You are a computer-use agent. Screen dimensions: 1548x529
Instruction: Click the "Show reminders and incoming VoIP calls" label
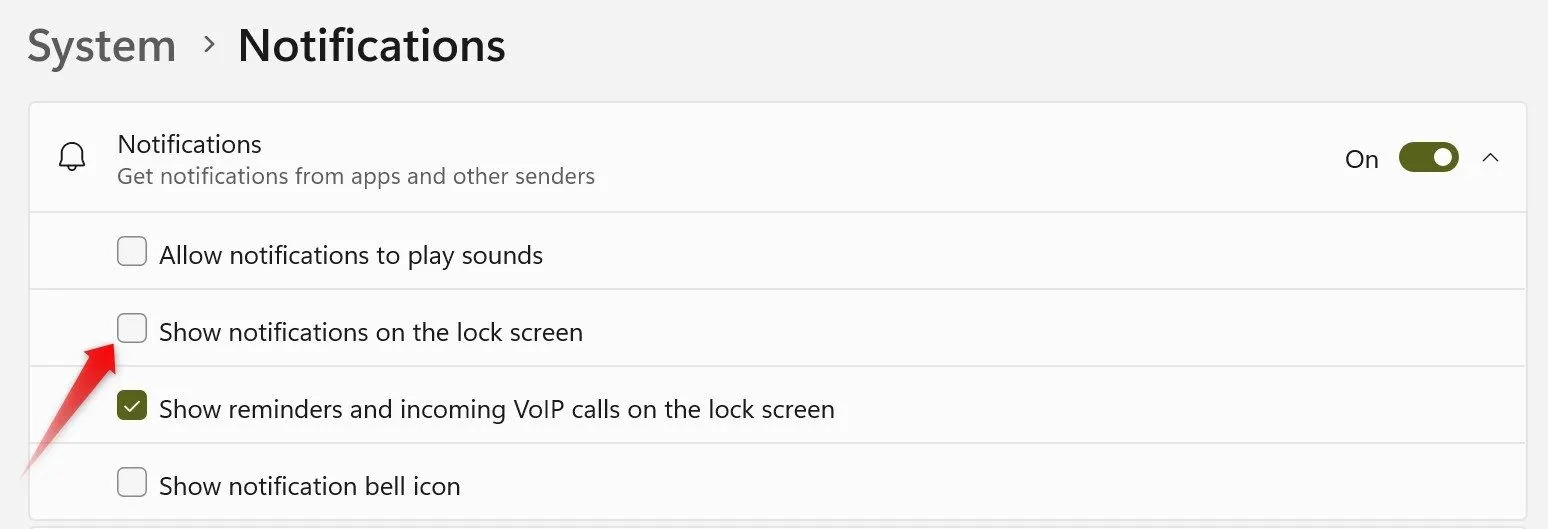[497, 409]
